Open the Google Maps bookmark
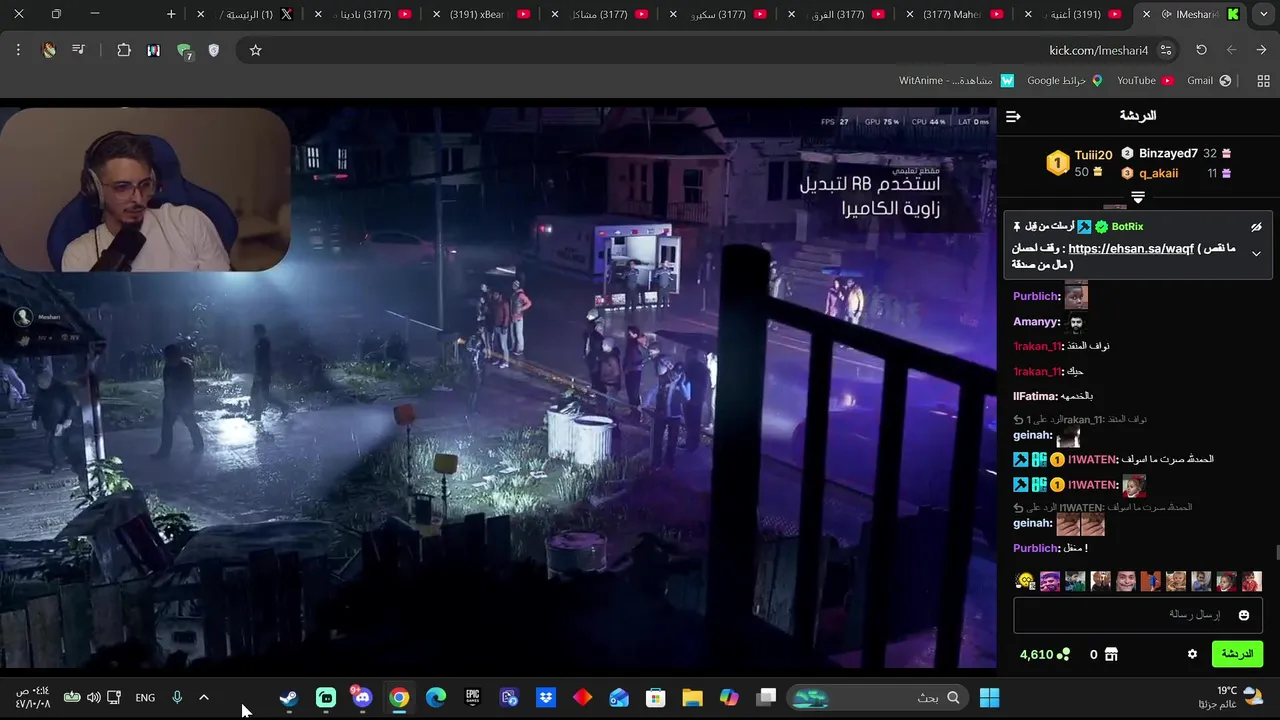This screenshot has width=1280, height=720. coord(1065,81)
